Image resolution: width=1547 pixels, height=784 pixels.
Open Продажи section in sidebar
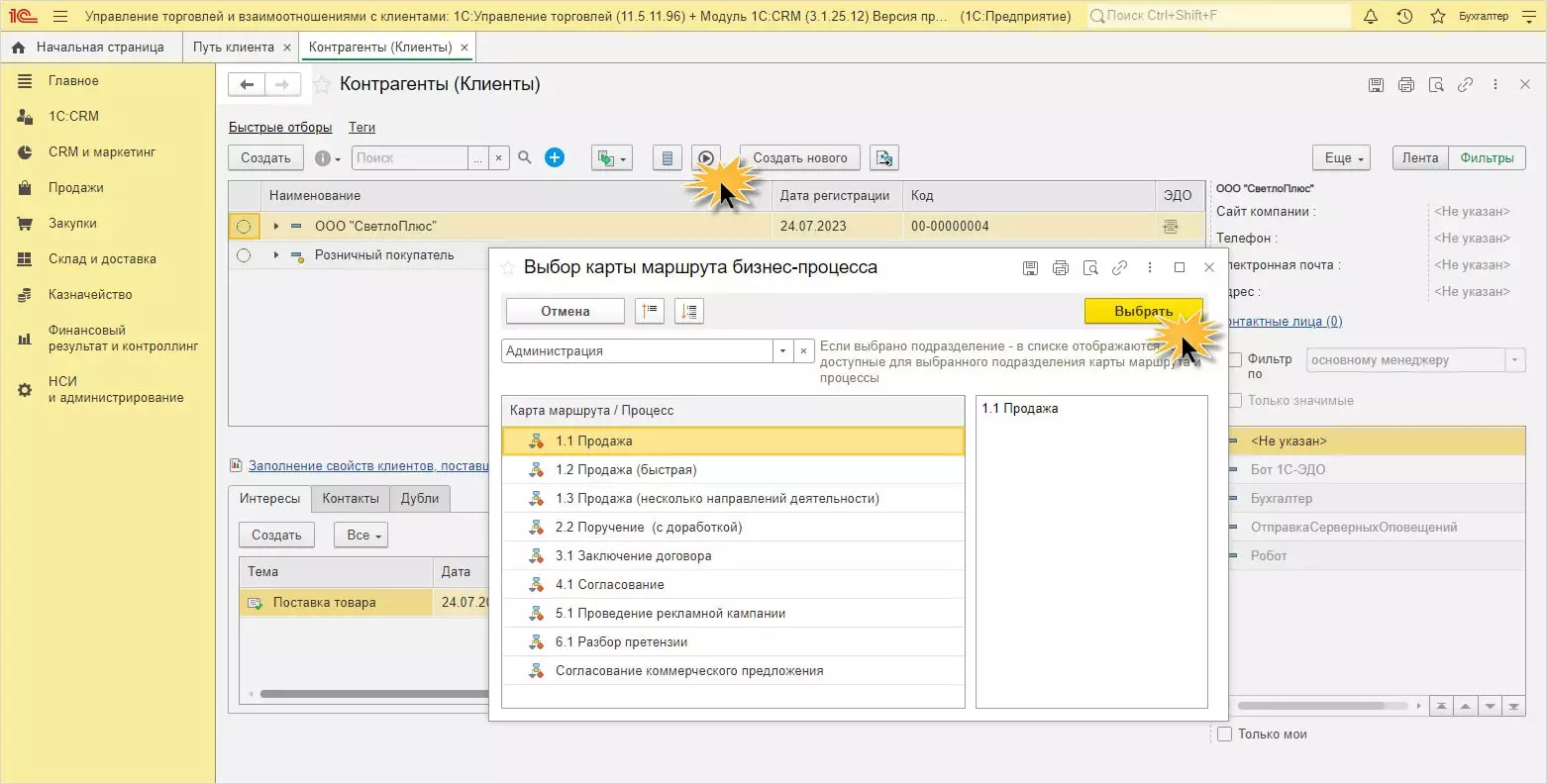point(76,188)
